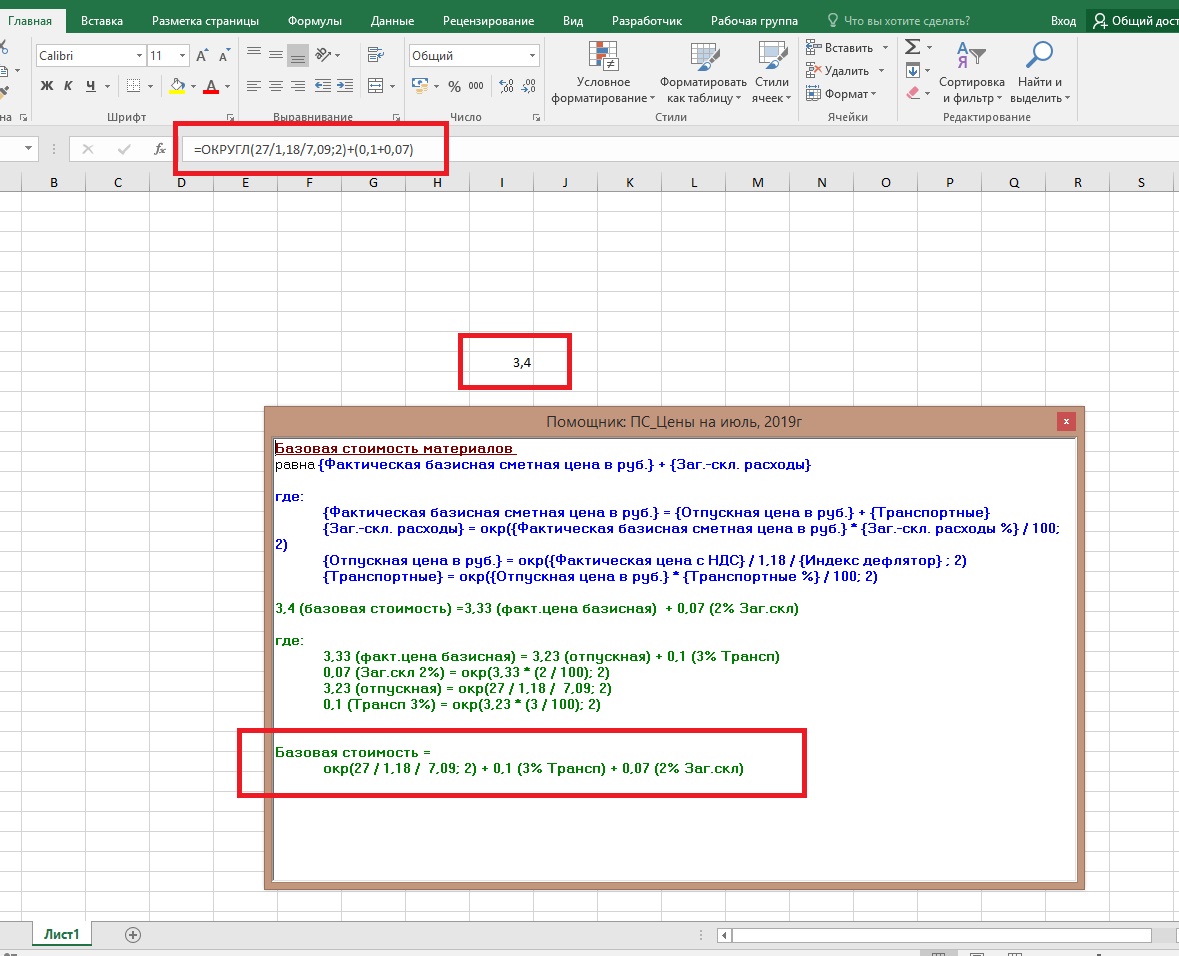The height and width of the screenshot is (956, 1179).
Task: Open merge cells dropdown arrow
Action: point(392,86)
